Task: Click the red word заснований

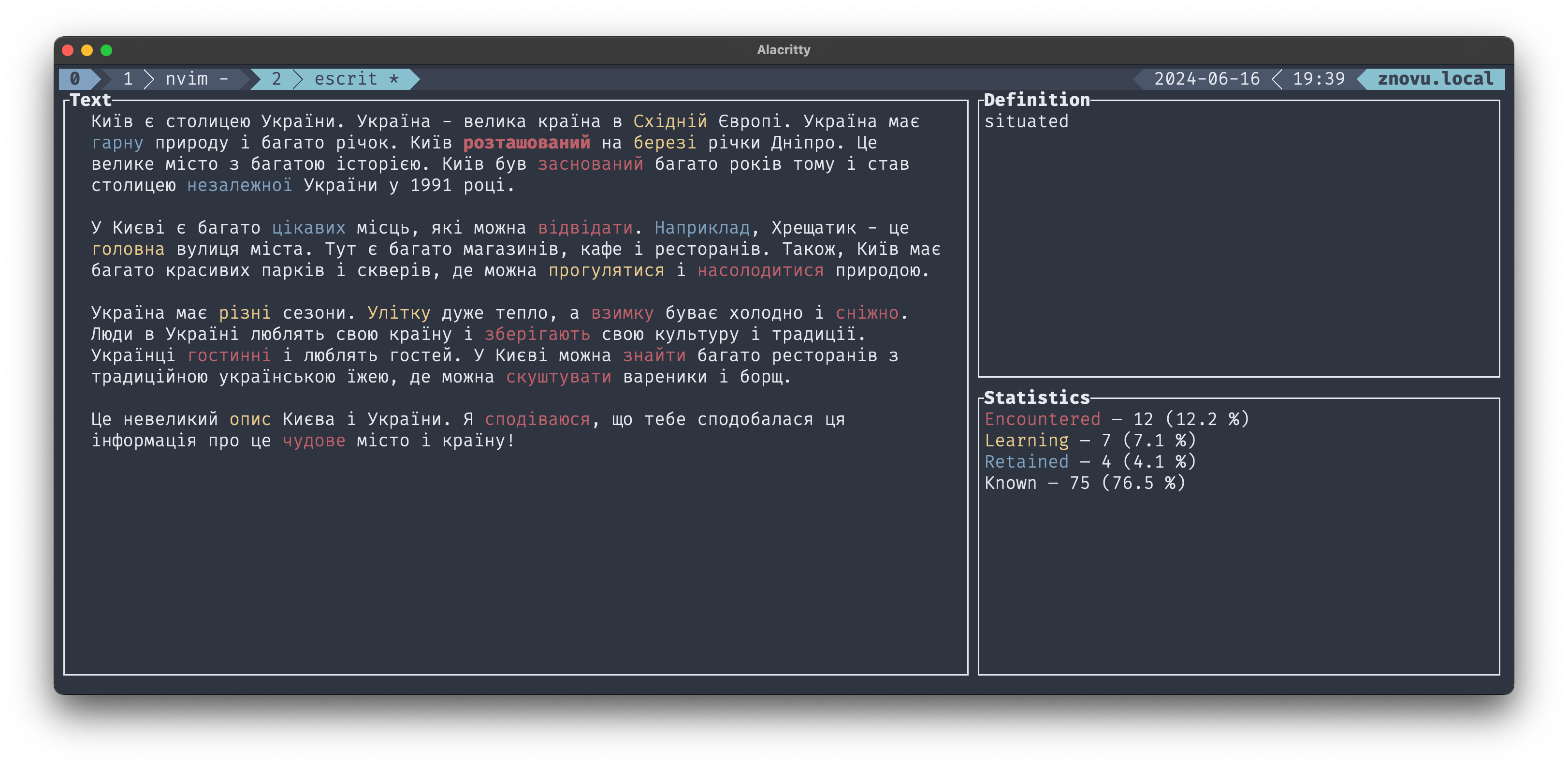Action: click(x=590, y=164)
